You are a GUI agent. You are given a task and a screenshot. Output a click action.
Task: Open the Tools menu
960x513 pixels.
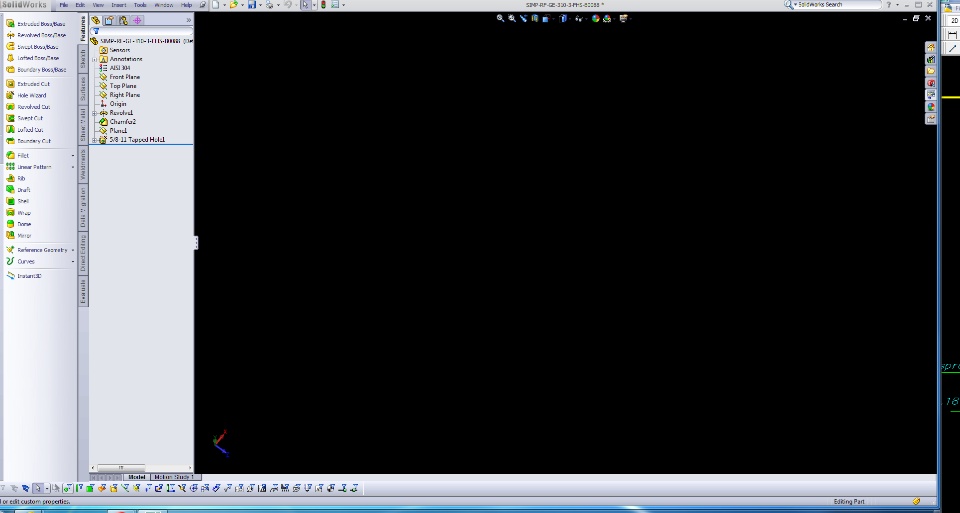[140, 5]
